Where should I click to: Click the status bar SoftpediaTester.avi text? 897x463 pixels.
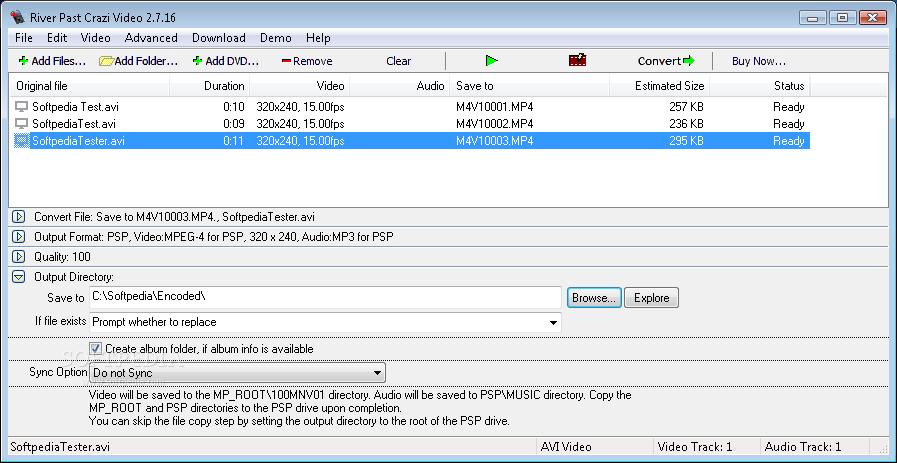click(x=60, y=446)
